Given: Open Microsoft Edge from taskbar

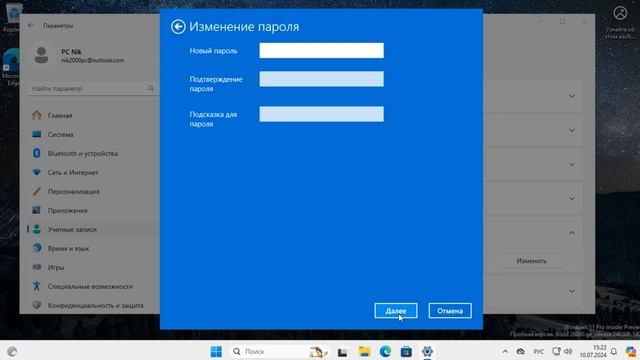Looking at the screenshot, I should 385,351.
